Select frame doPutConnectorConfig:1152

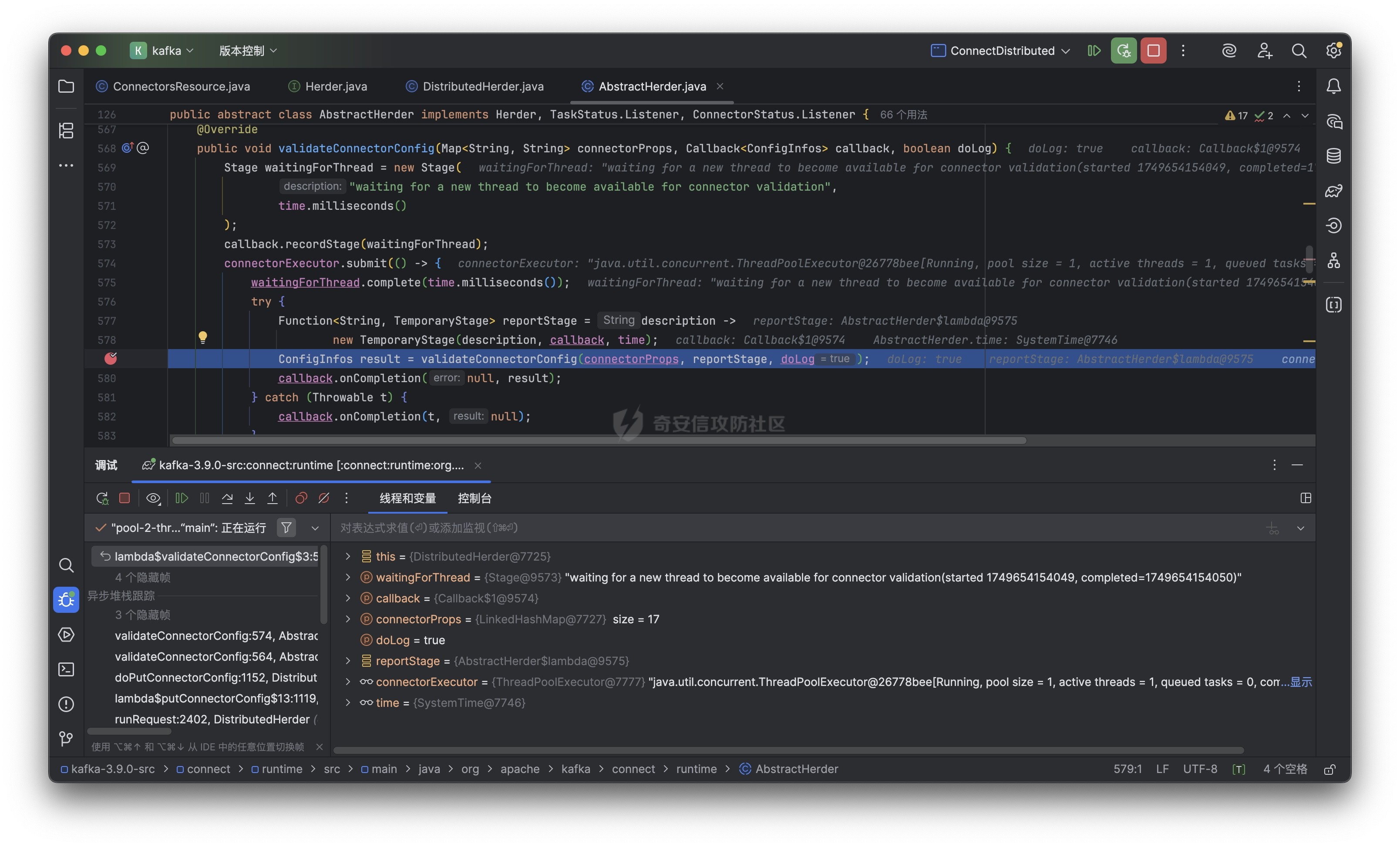click(216, 677)
